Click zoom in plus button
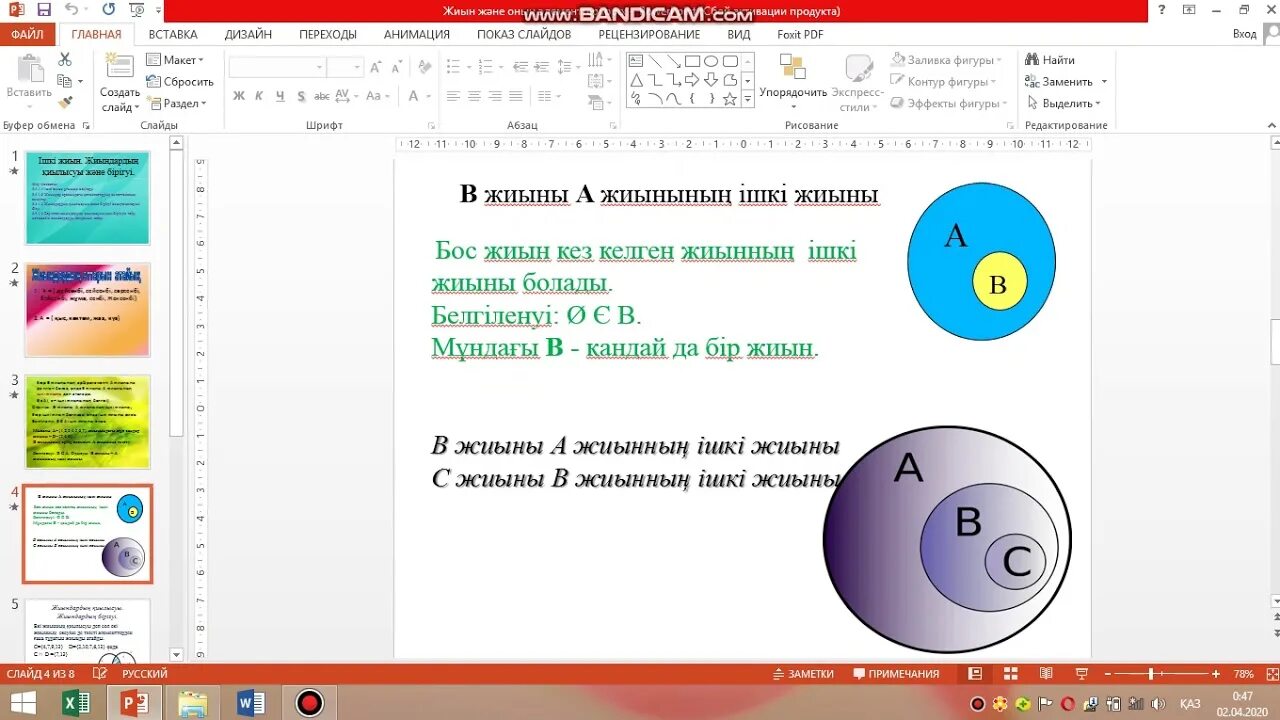 click(x=1216, y=674)
